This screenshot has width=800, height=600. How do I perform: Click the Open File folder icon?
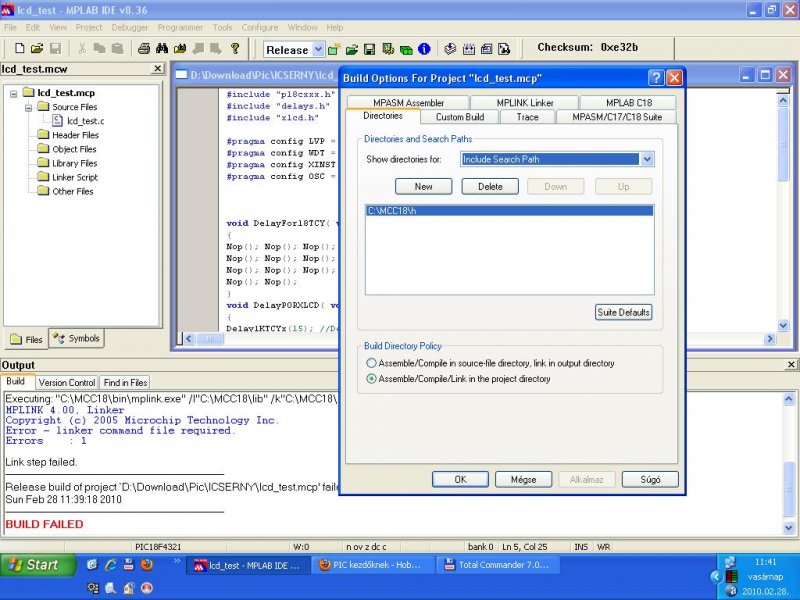pyautogui.click(x=37, y=48)
